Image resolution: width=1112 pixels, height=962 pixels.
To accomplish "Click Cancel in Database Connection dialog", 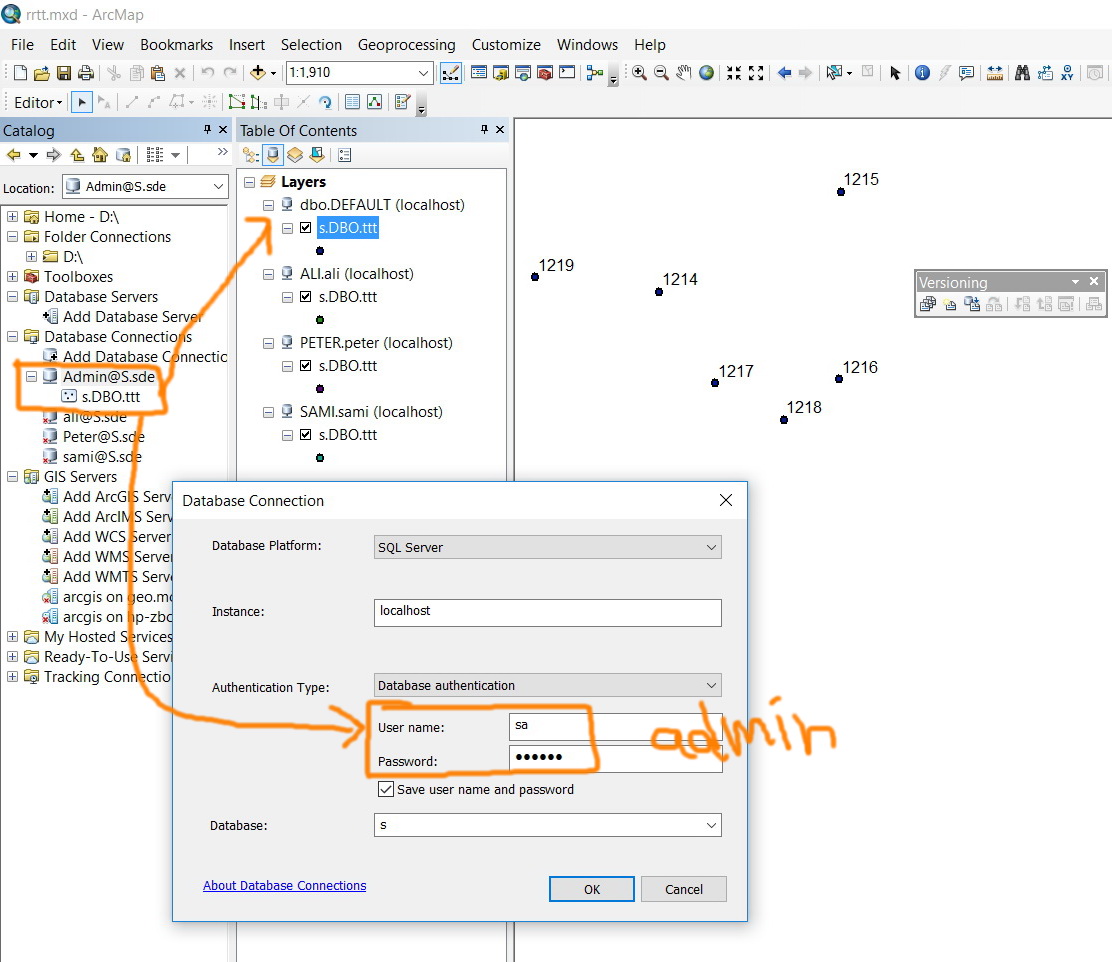I will (x=684, y=889).
